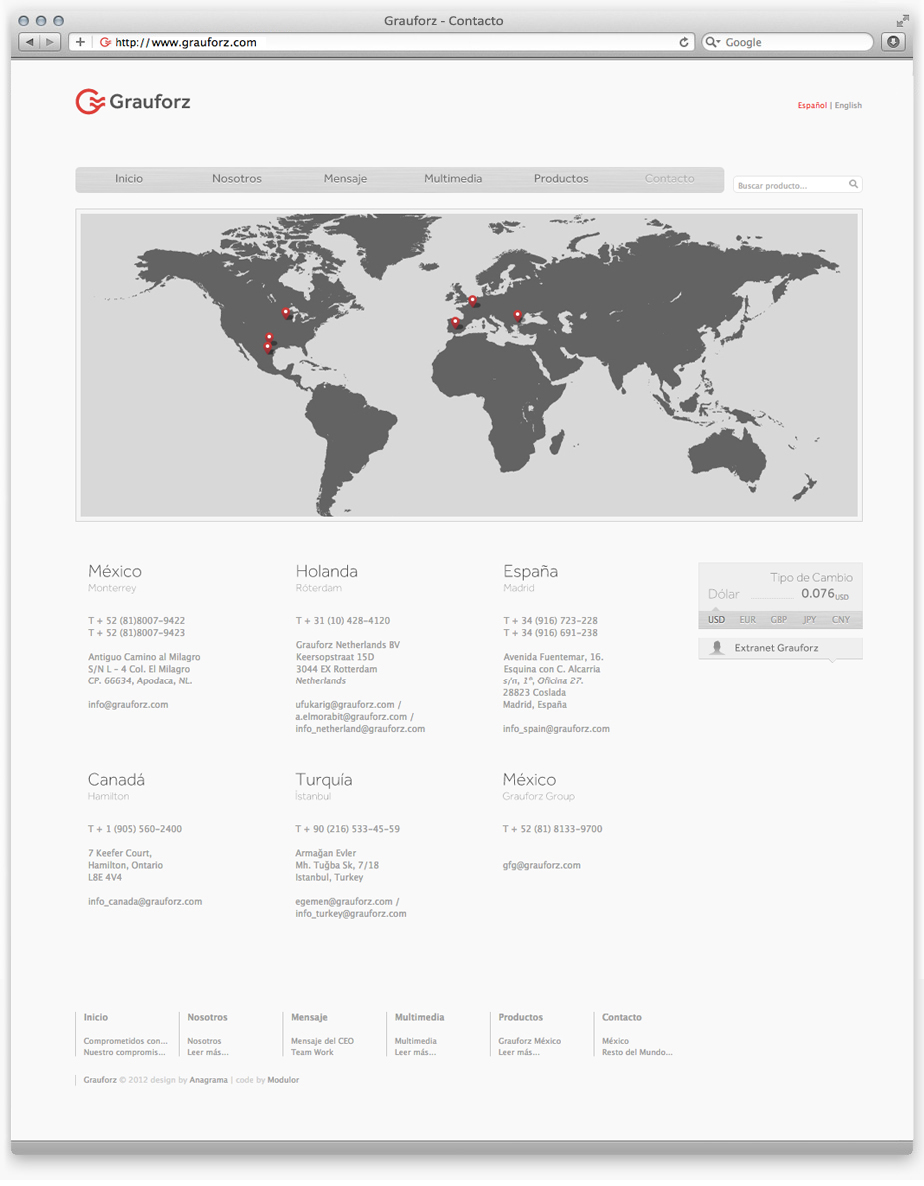
Task: Switch language to English
Action: coord(848,105)
